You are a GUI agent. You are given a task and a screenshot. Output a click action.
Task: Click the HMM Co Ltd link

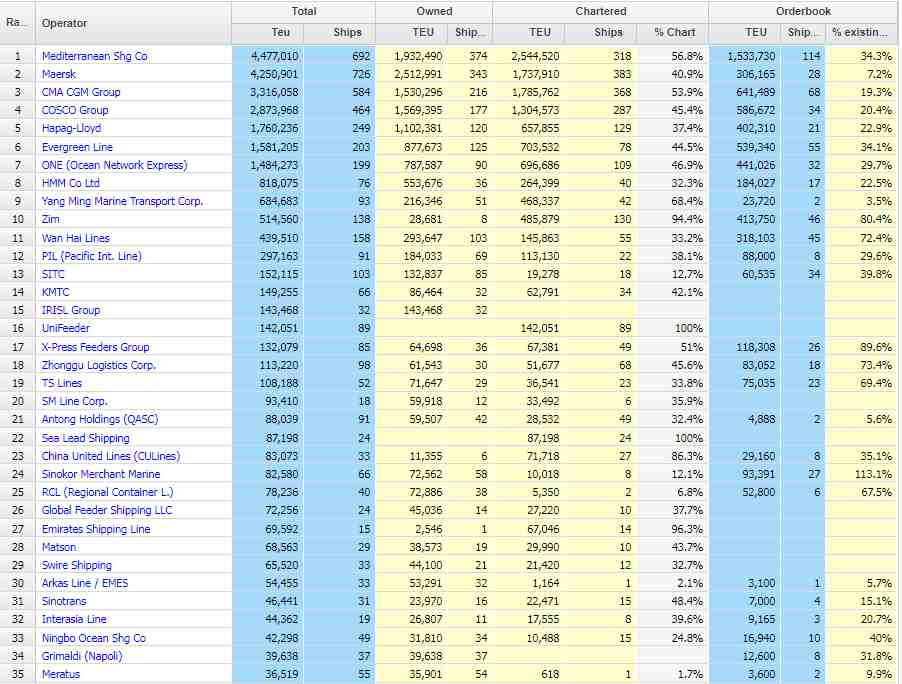[71, 183]
